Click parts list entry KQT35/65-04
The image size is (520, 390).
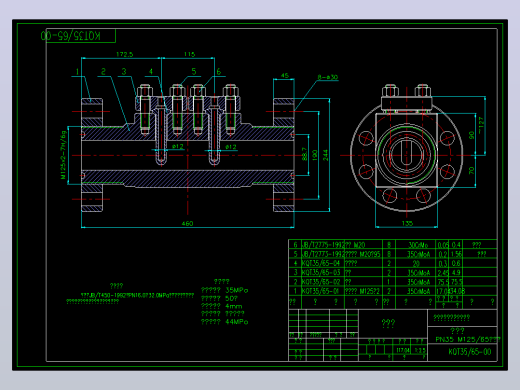[321, 263]
